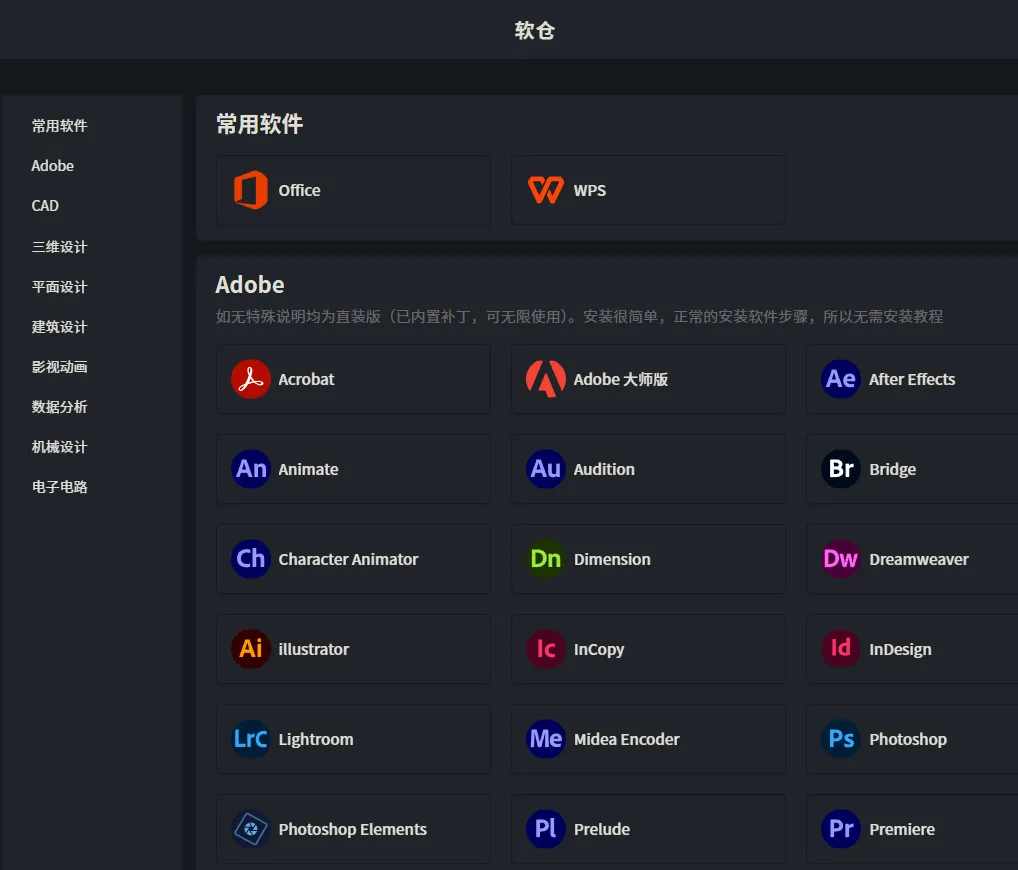Viewport: 1018px width, 870px height.
Task: Open the Audition label
Action: 604,469
